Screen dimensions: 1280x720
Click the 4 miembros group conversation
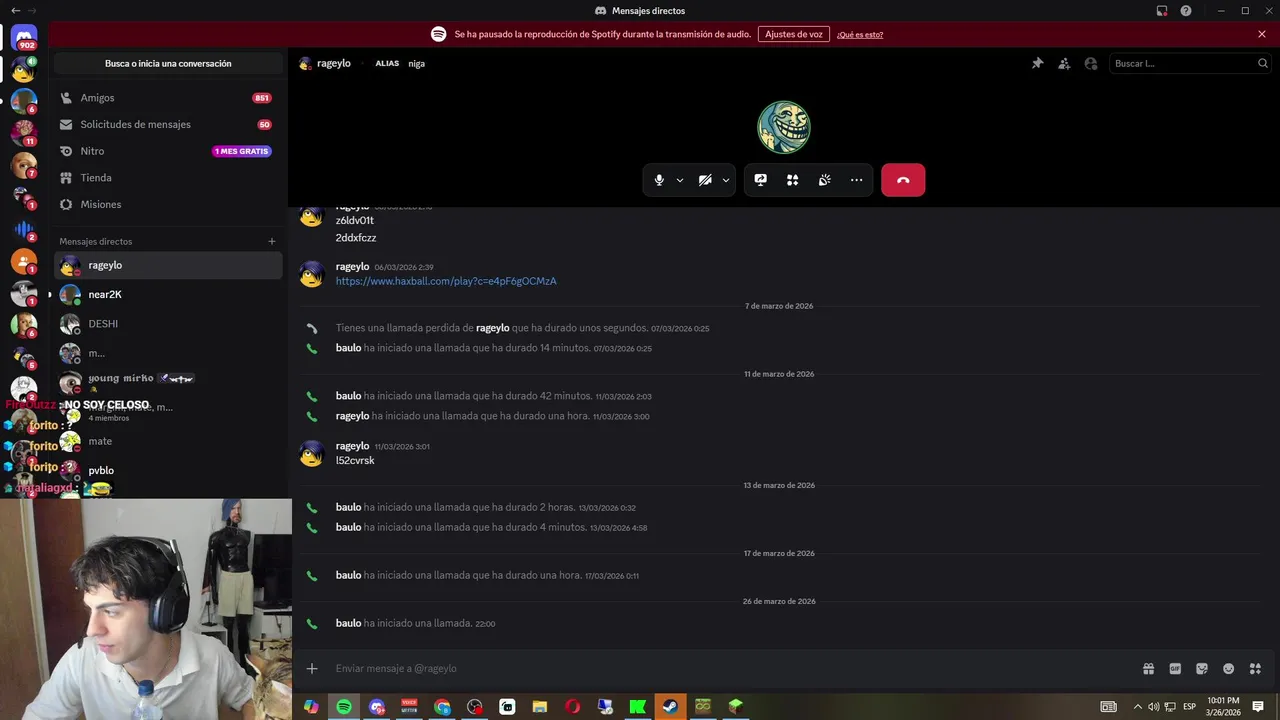click(x=168, y=411)
